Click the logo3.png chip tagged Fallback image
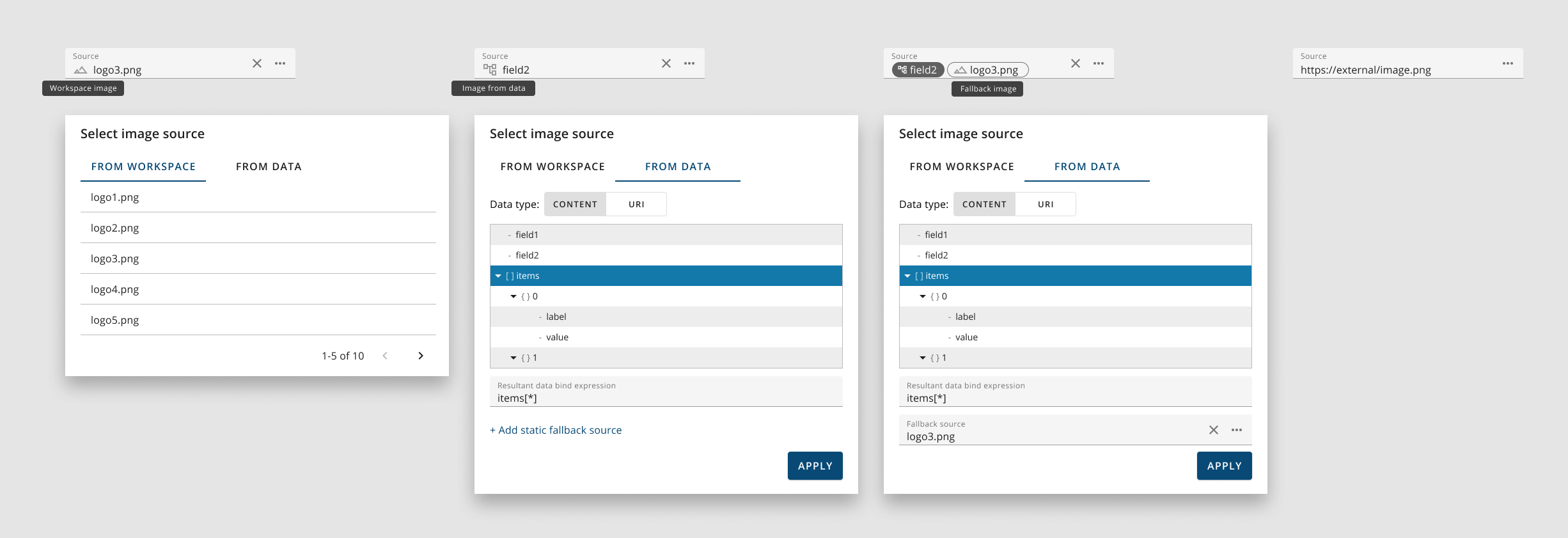The width and height of the screenshot is (1568, 538). coord(987,70)
